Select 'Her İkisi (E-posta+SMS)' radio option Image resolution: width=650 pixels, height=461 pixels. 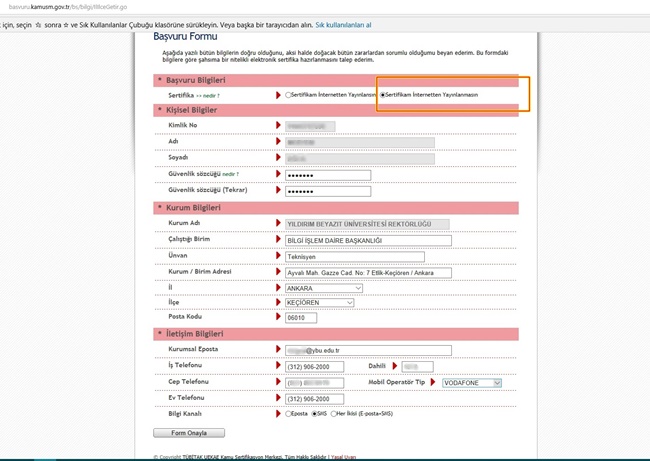coord(336,413)
